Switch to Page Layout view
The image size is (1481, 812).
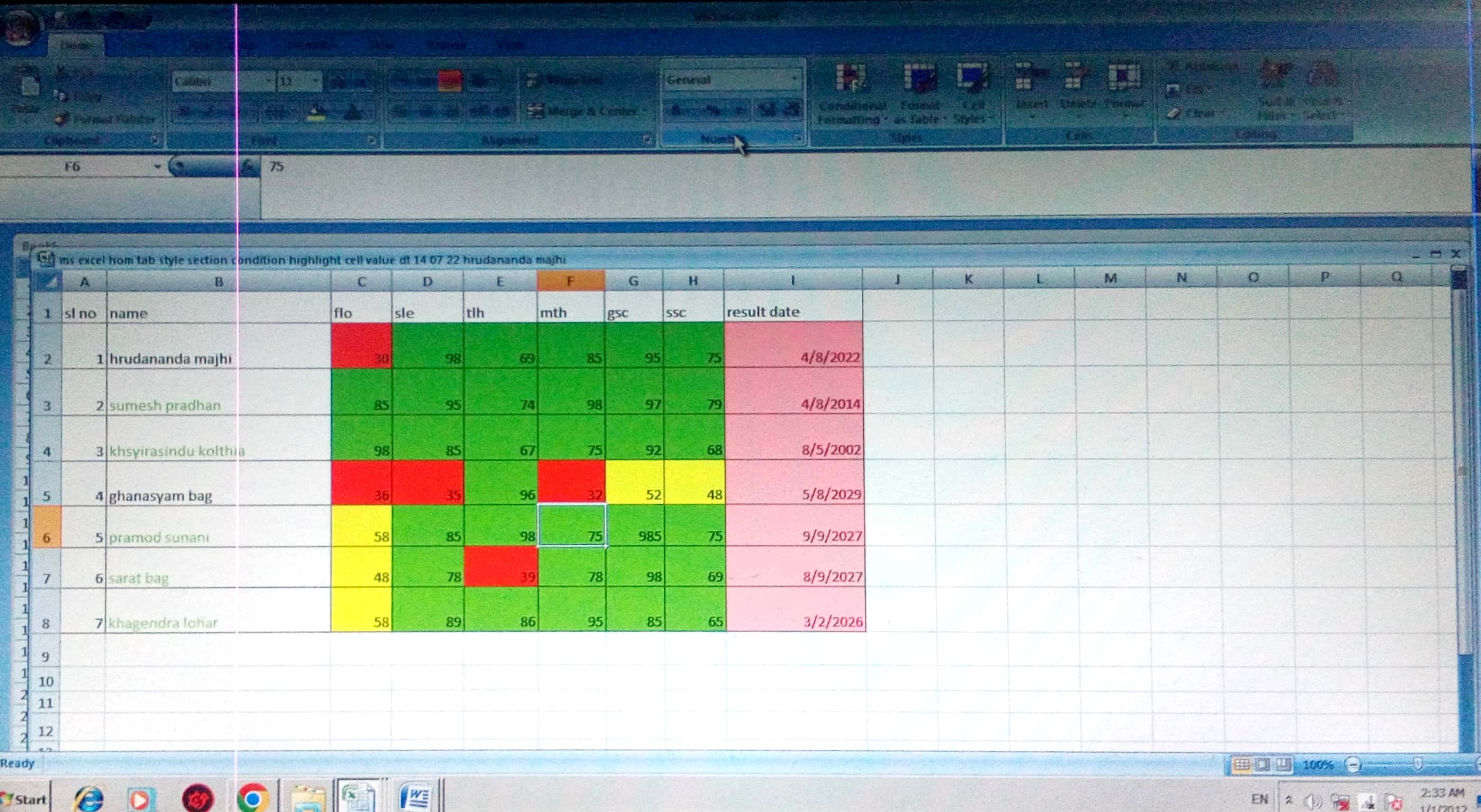point(1263,764)
